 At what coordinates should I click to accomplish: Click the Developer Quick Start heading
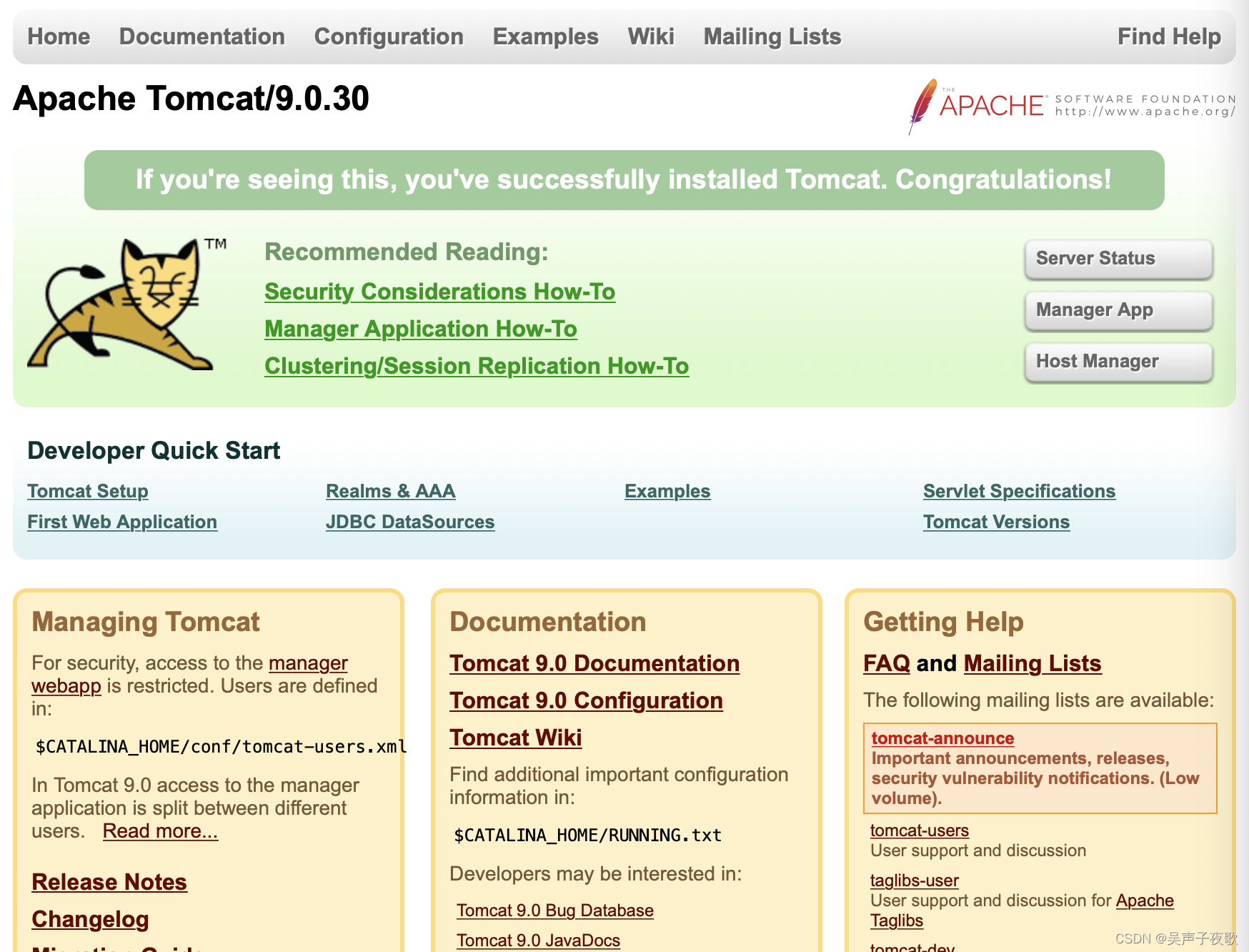[154, 450]
